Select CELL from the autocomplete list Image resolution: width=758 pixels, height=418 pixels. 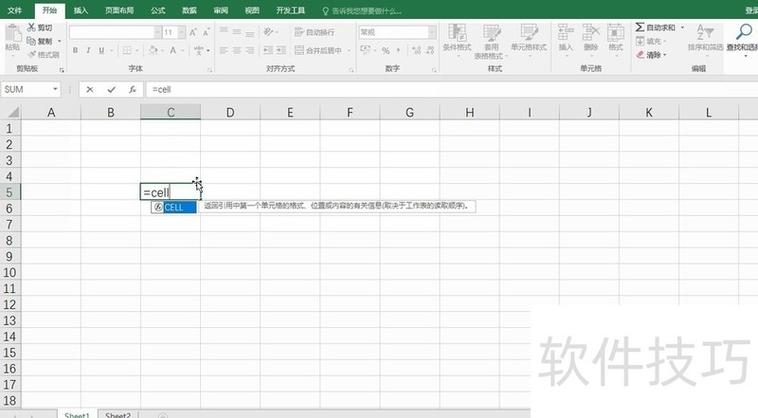coord(174,207)
